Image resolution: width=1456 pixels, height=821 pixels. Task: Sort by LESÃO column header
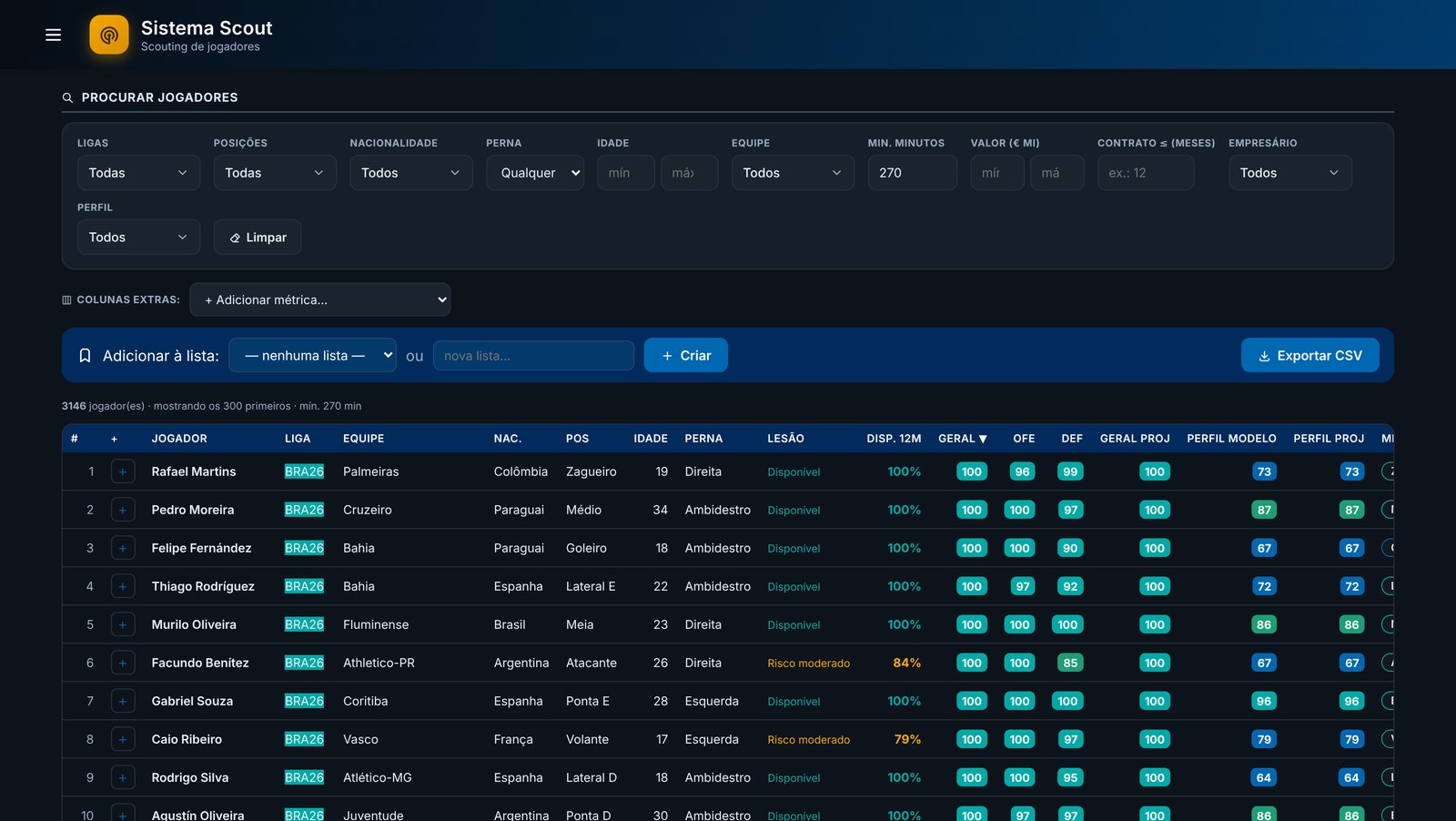(785, 439)
